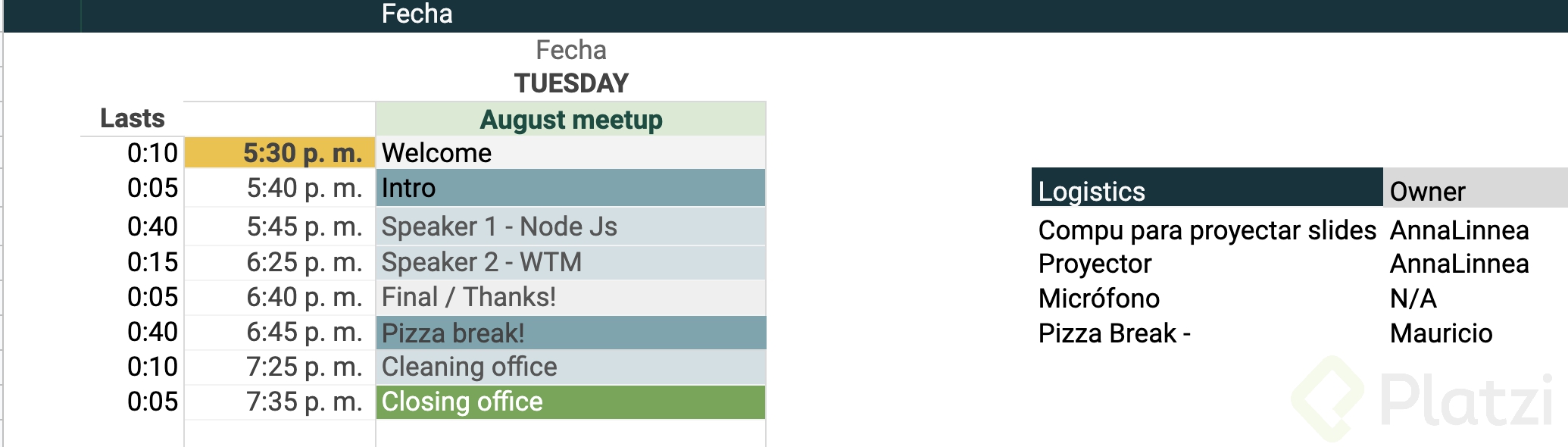Click the Cleaning office cell
The image size is (1568, 447).
(570, 367)
